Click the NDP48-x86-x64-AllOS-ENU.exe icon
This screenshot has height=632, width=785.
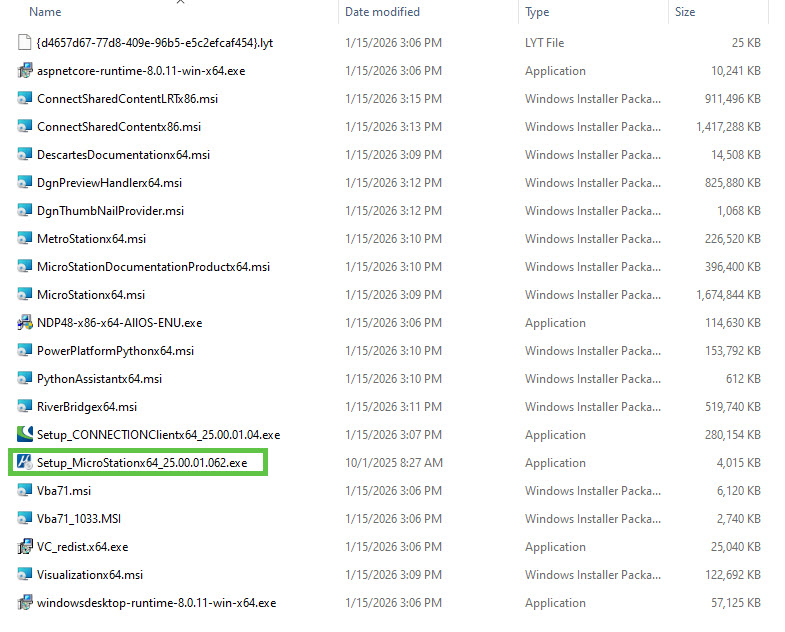pos(25,323)
